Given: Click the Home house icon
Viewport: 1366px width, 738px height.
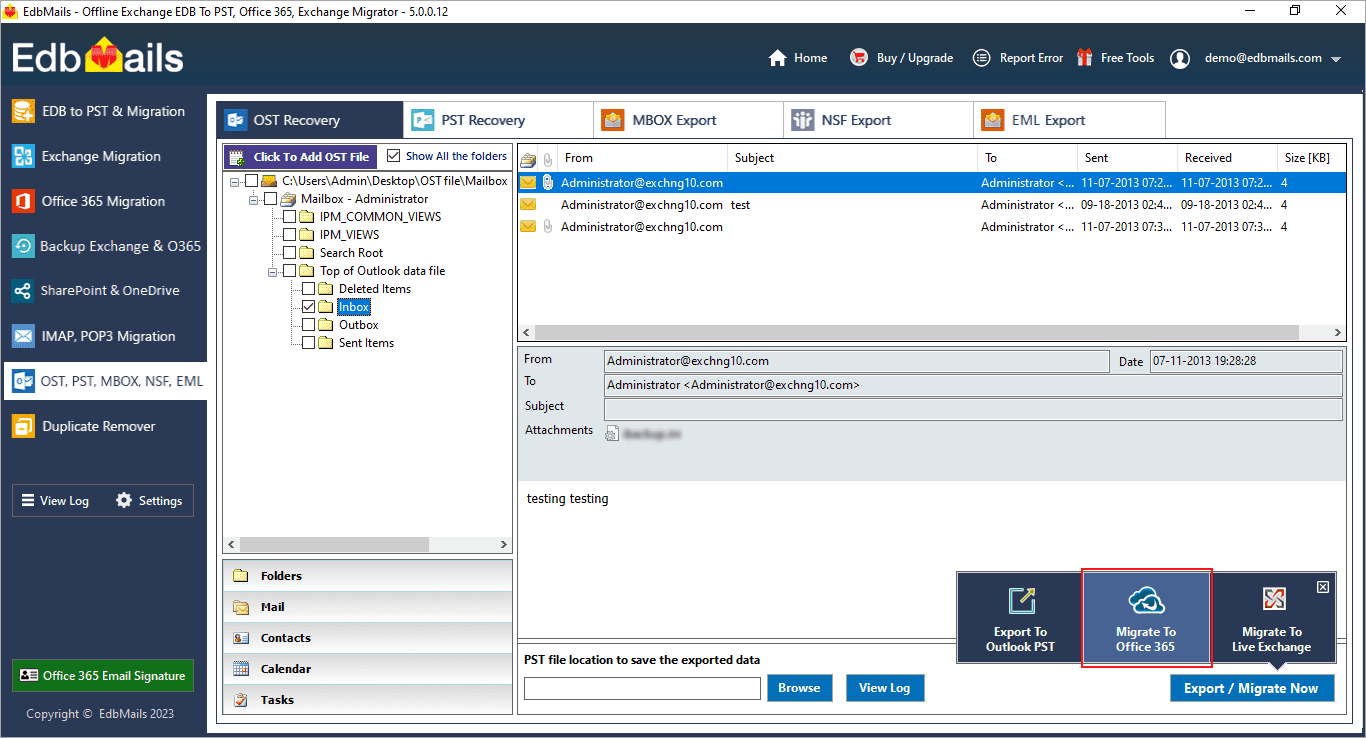Looking at the screenshot, I should tap(777, 58).
